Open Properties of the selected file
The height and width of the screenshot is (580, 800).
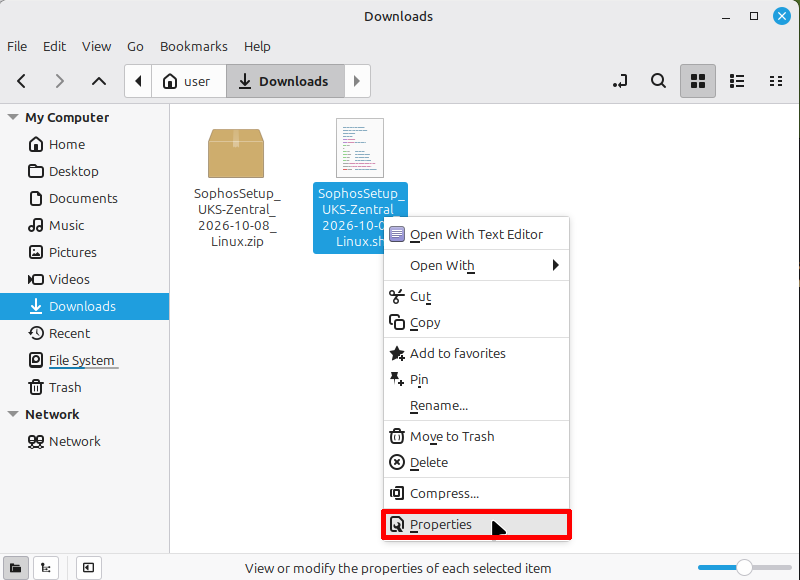[476, 524]
